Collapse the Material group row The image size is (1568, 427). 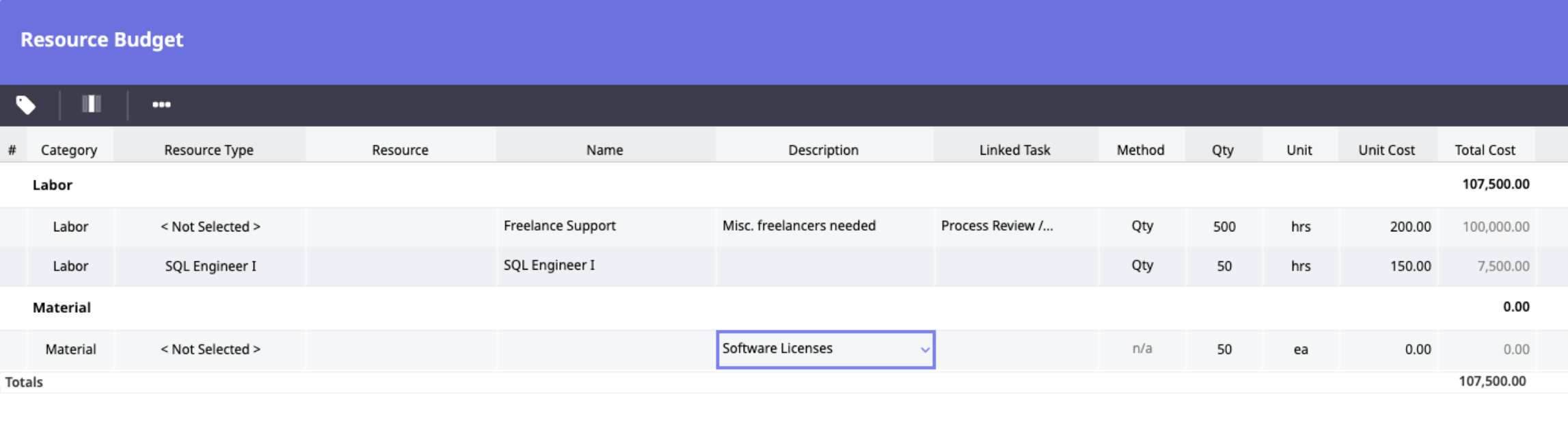click(62, 307)
